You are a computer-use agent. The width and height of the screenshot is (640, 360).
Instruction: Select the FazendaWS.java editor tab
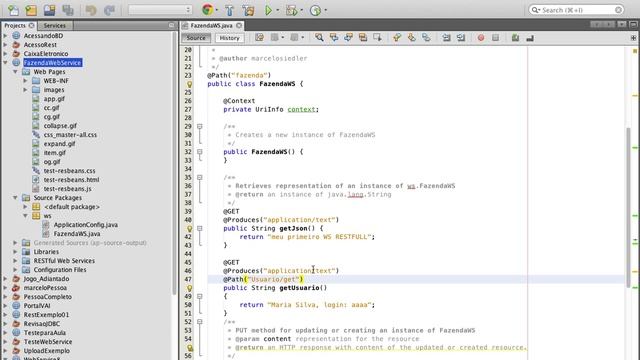[211, 25]
